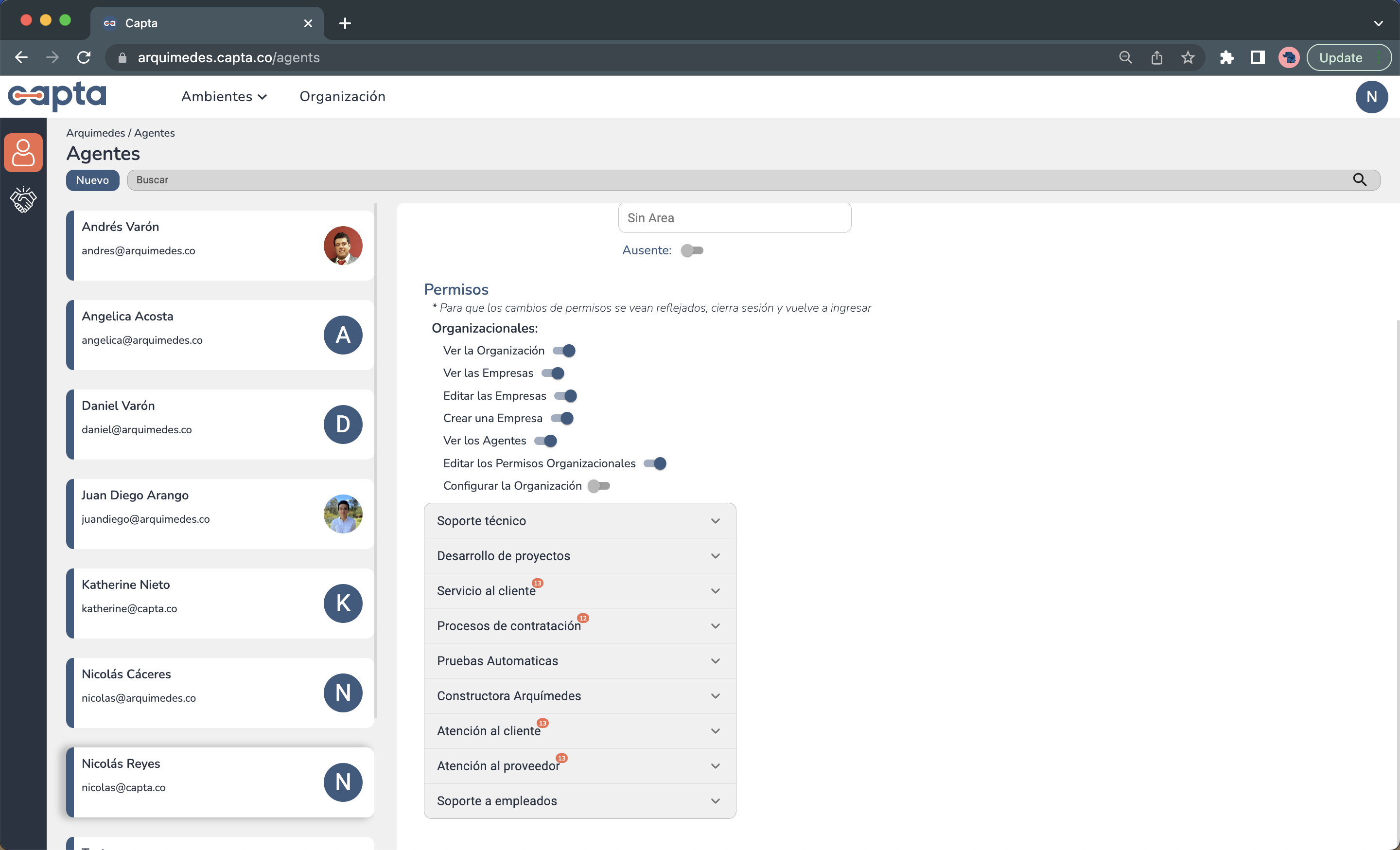Open browser extensions puzzle icon
The image size is (1400, 850).
point(1227,57)
